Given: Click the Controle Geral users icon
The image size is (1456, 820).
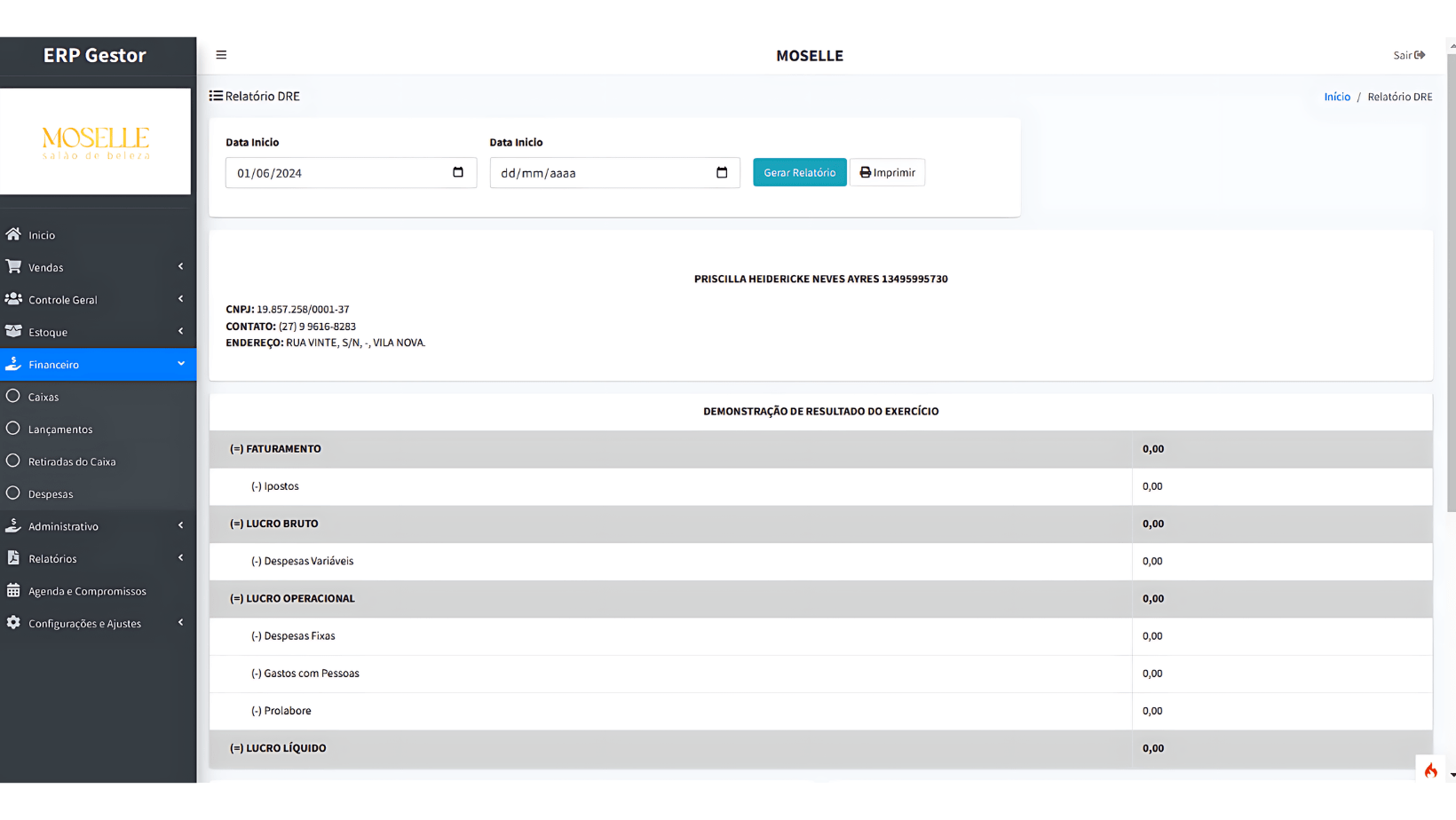Looking at the screenshot, I should [x=13, y=299].
